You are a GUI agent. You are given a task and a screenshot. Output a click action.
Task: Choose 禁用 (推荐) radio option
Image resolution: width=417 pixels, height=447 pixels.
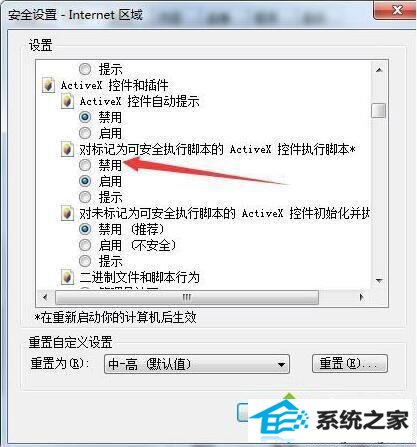click(85, 229)
